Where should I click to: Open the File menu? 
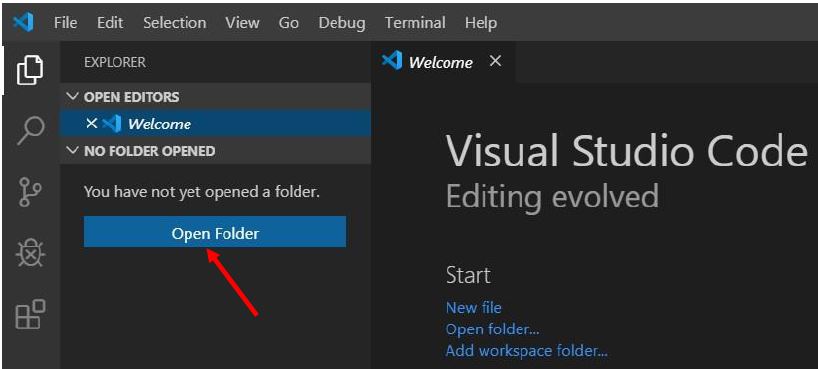[65, 23]
